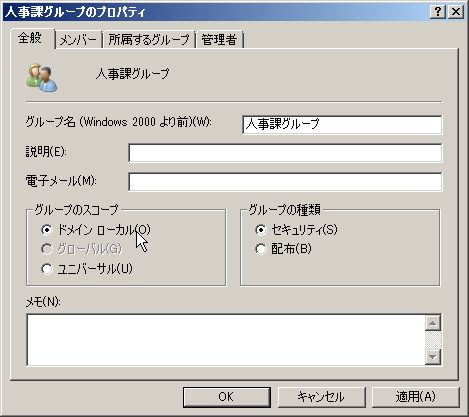Click the キャンセル button
The width and height of the screenshot is (469, 417).
[321, 397]
